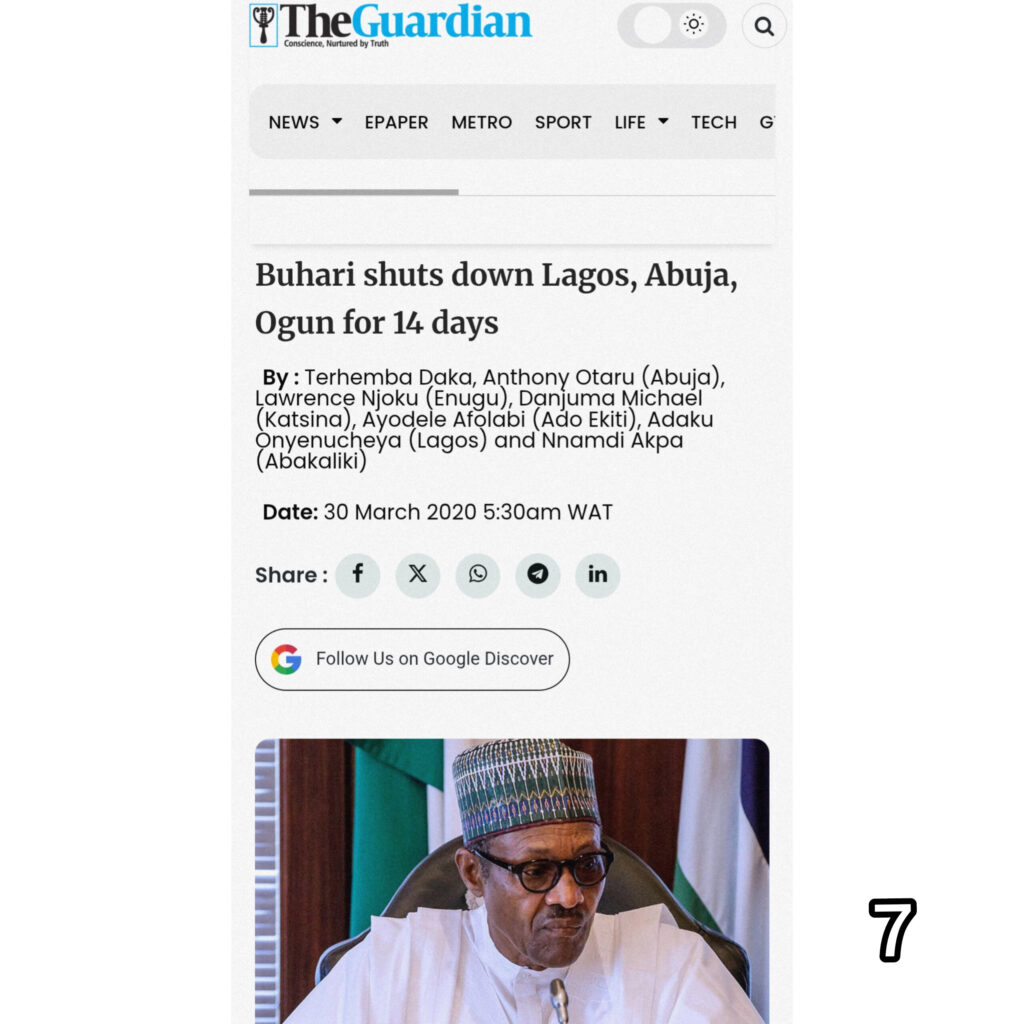Open the EPAPER menu item
Image resolution: width=1024 pixels, height=1024 pixels.
396,122
